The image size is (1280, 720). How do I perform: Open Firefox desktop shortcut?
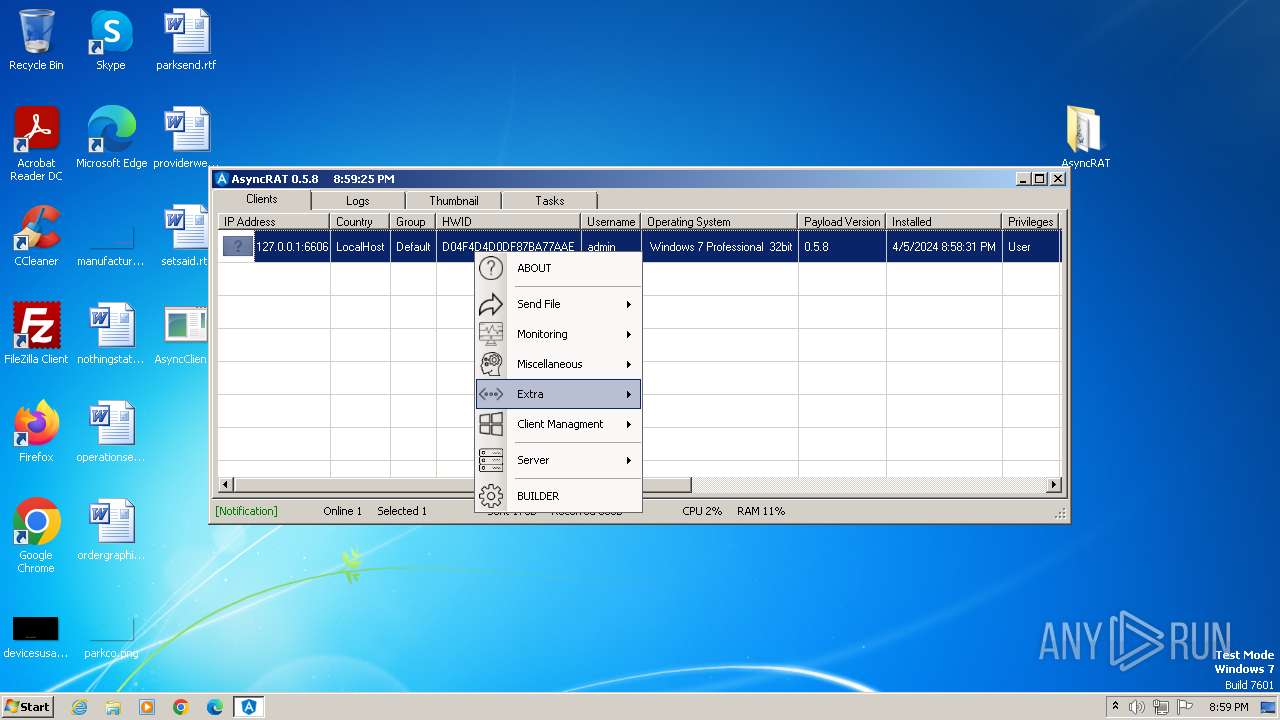(x=36, y=433)
